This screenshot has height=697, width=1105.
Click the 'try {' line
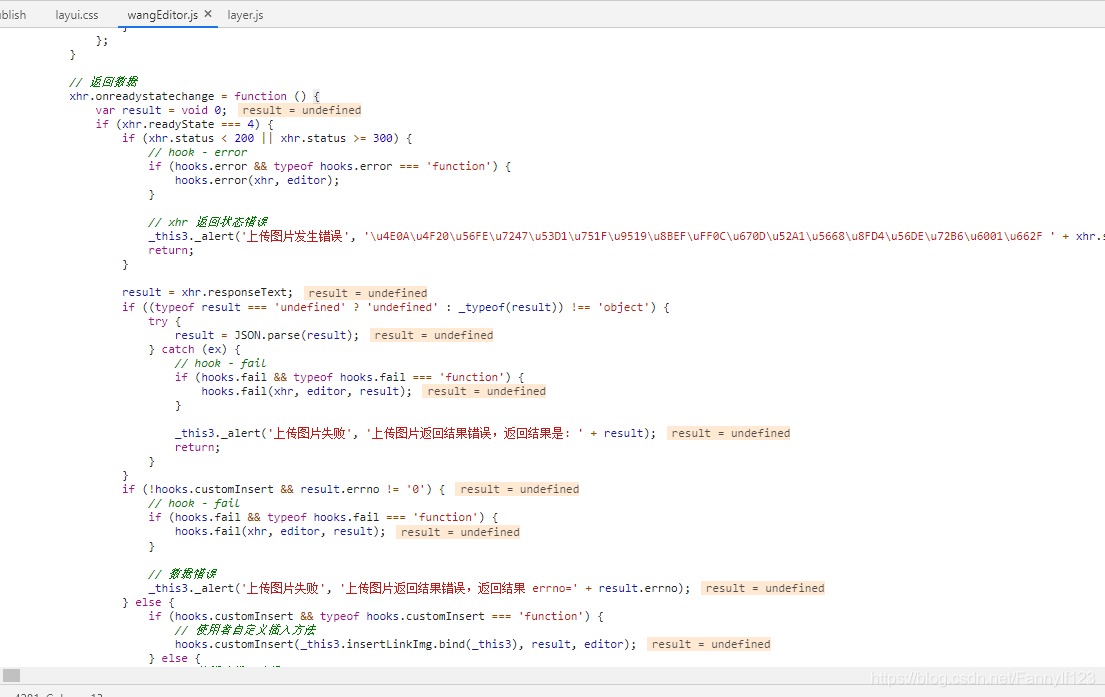click(x=165, y=321)
